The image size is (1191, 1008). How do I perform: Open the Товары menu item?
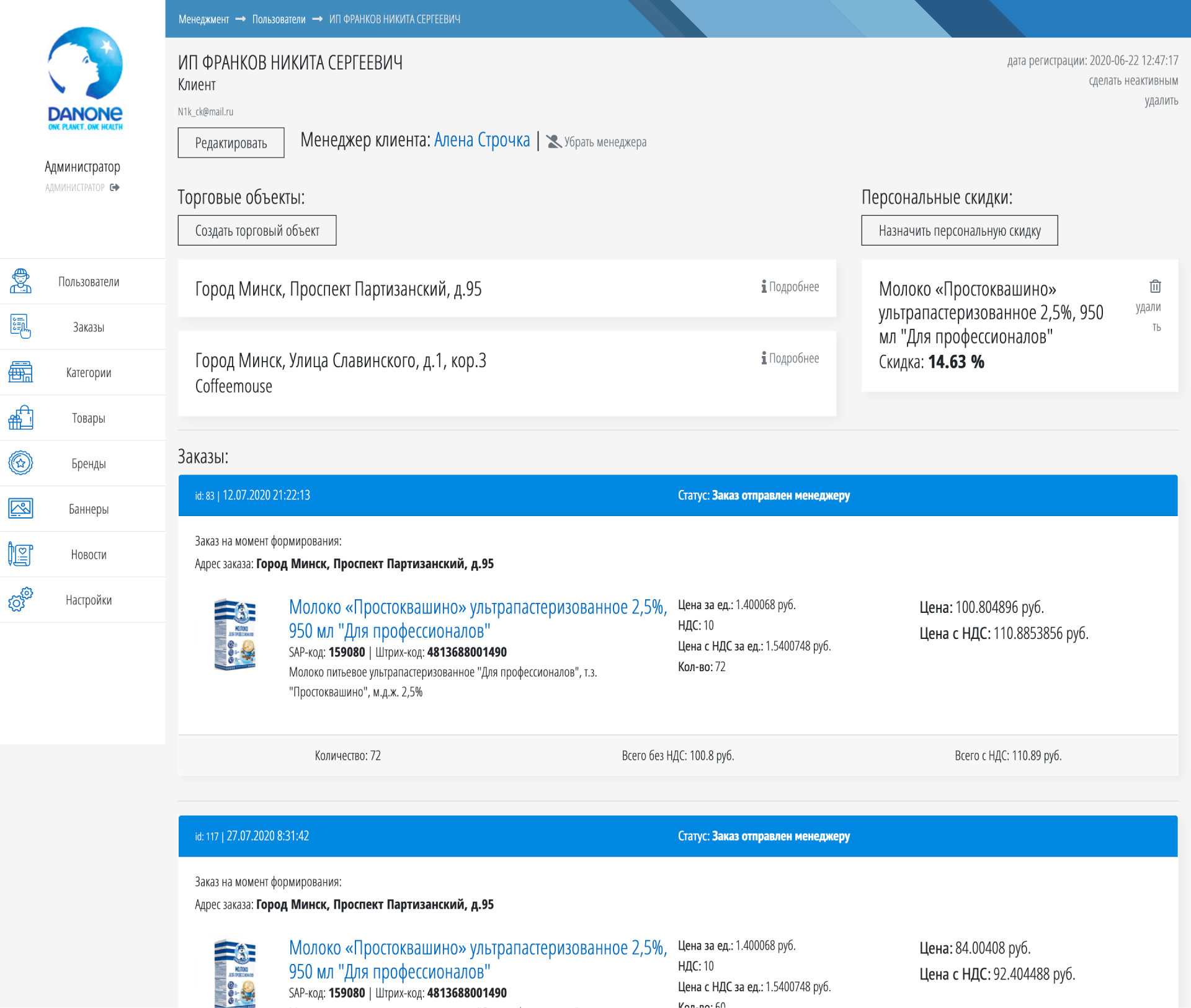83,418
